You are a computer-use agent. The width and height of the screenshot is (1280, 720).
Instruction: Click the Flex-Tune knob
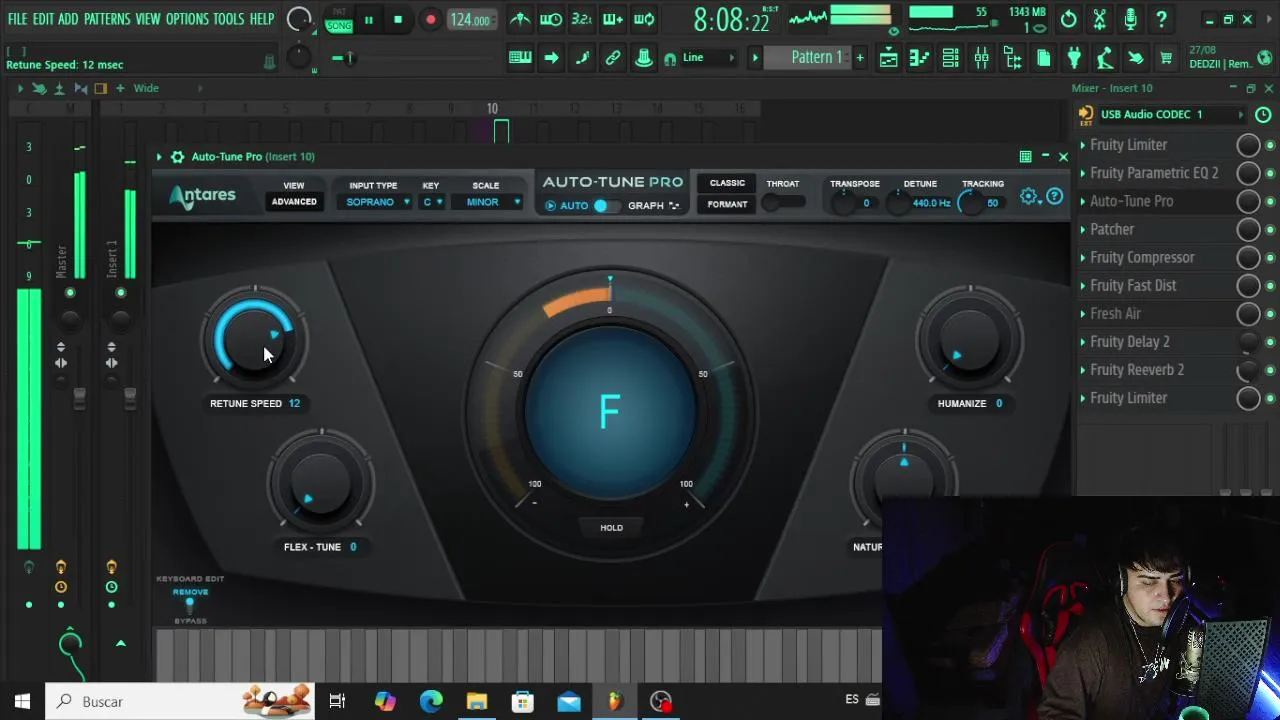[x=321, y=483]
